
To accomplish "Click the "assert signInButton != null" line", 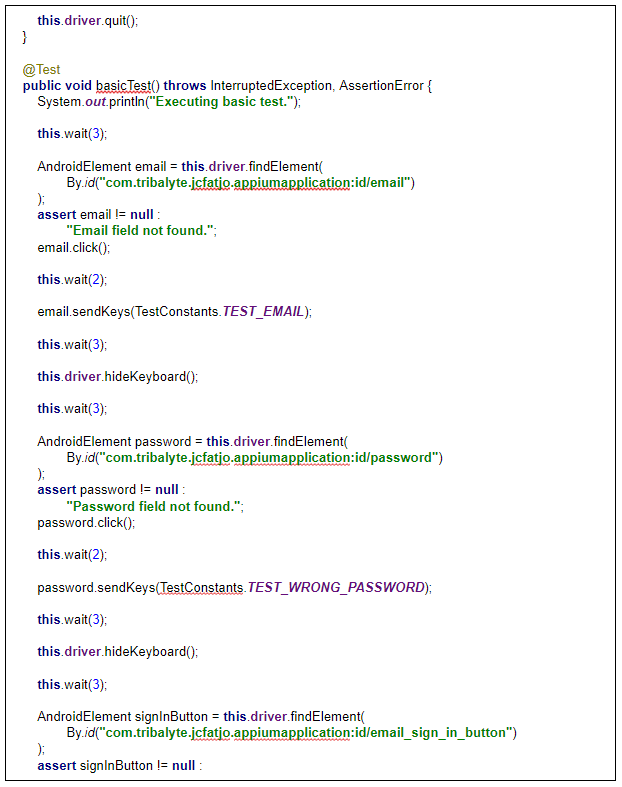I will [116, 765].
